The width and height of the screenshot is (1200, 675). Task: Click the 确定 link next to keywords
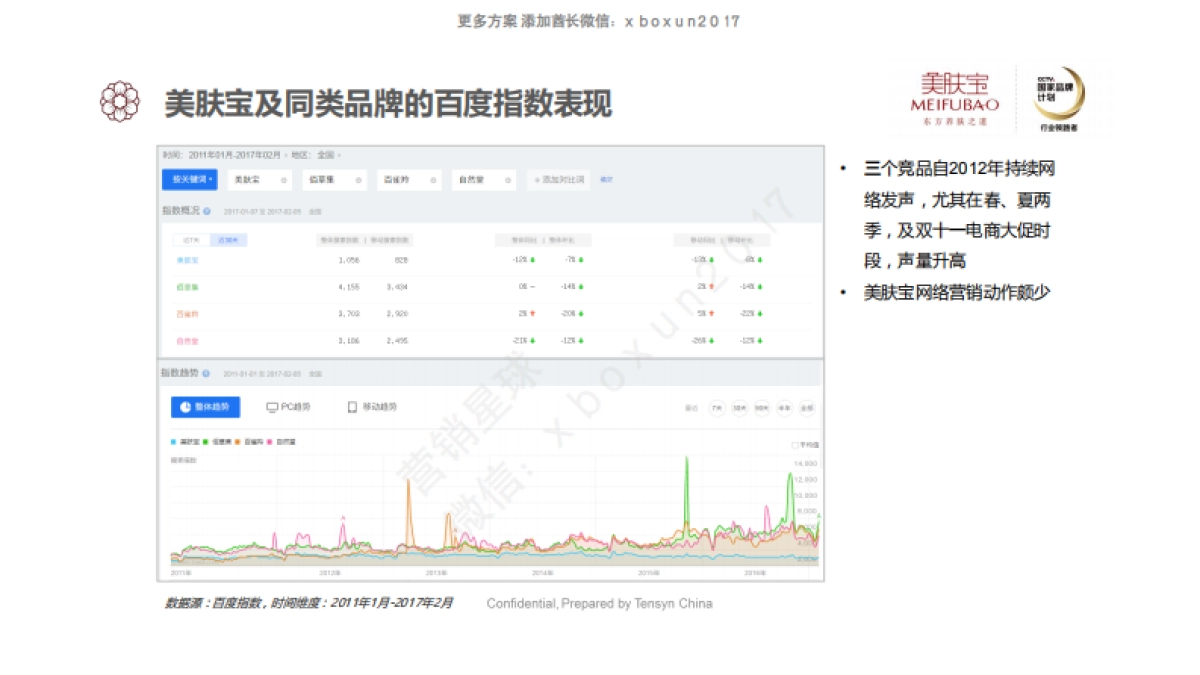pos(606,180)
